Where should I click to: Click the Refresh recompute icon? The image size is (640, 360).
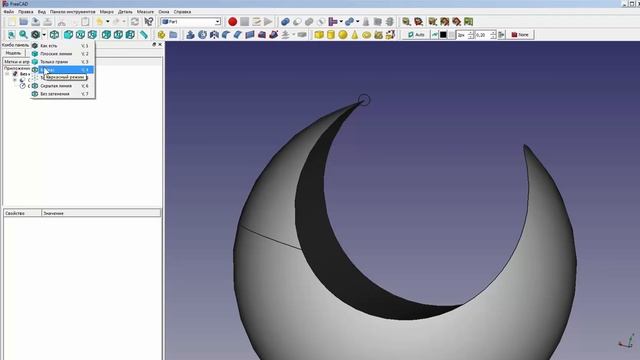(x=135, y=22)
